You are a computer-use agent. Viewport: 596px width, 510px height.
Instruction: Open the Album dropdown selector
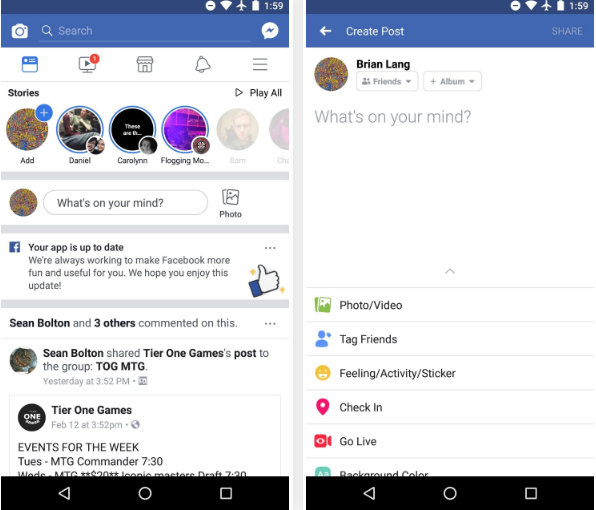tap(452, 81)
